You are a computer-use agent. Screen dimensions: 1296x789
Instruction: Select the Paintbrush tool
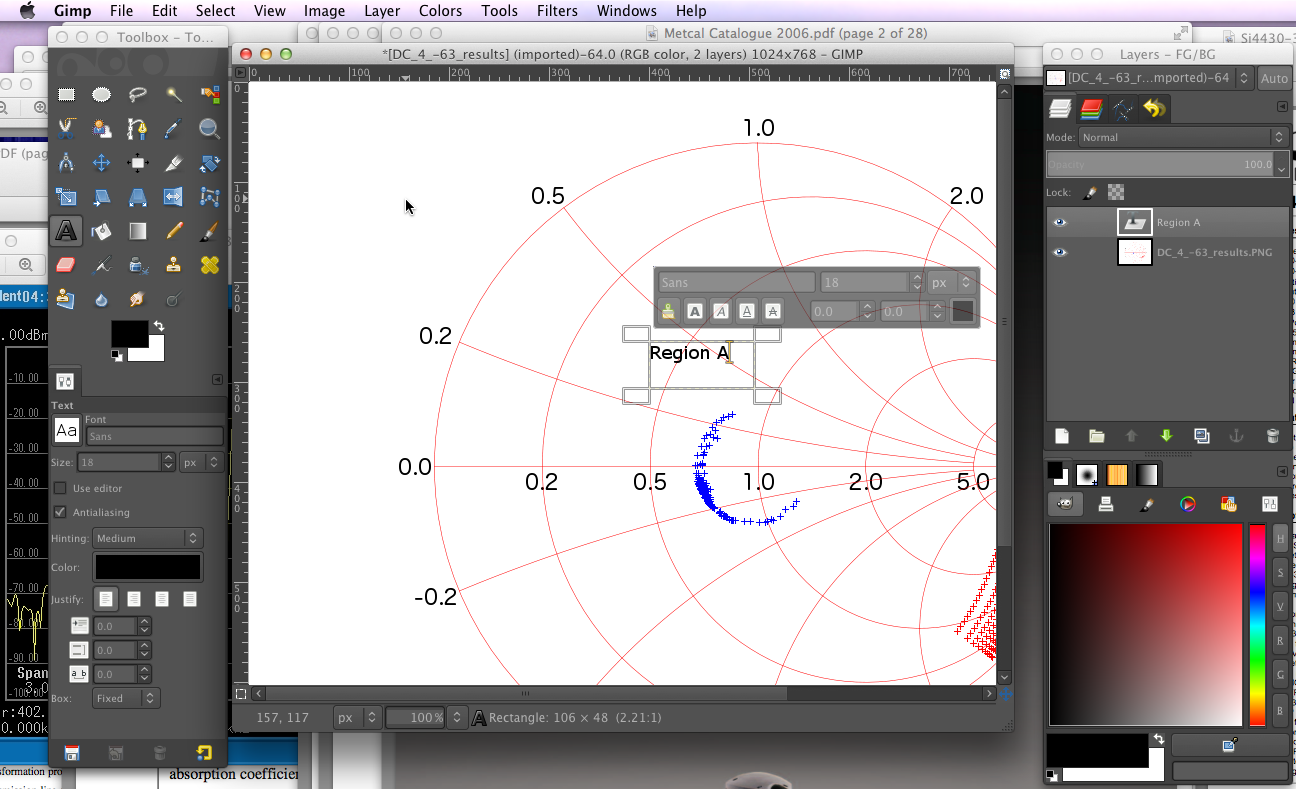coord(210,231)
